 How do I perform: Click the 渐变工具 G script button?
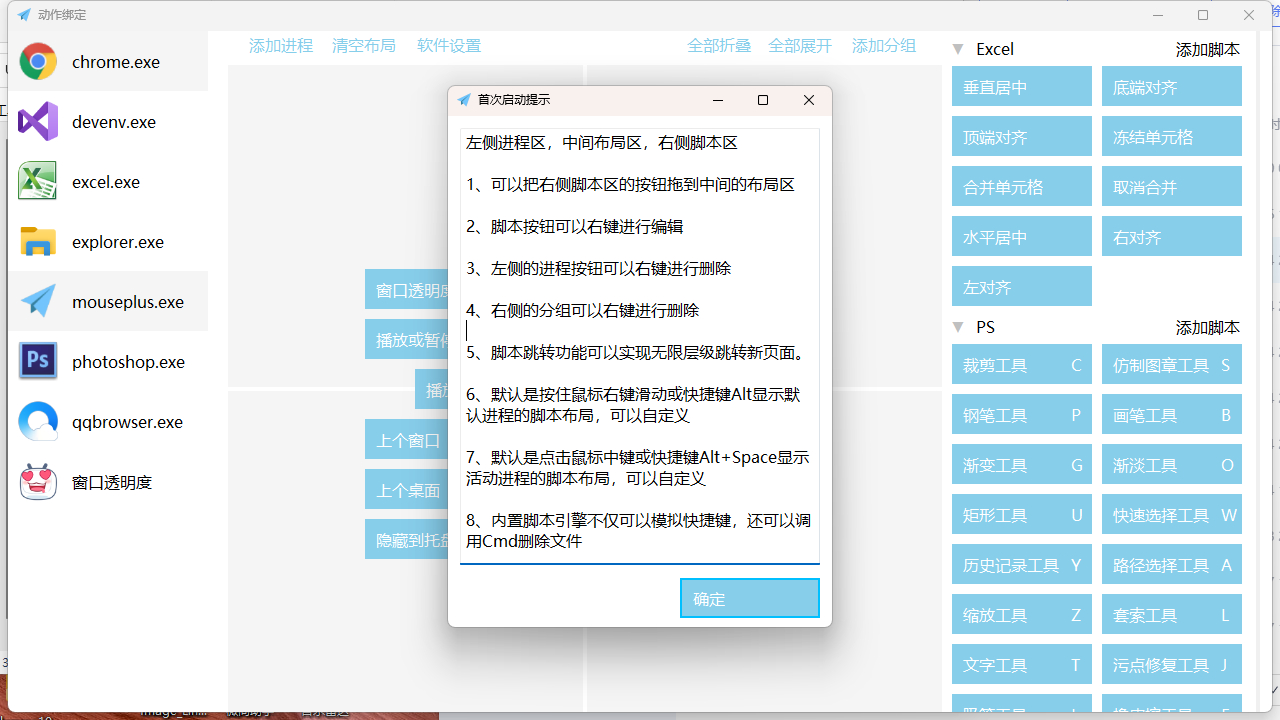pos(1022,465)
